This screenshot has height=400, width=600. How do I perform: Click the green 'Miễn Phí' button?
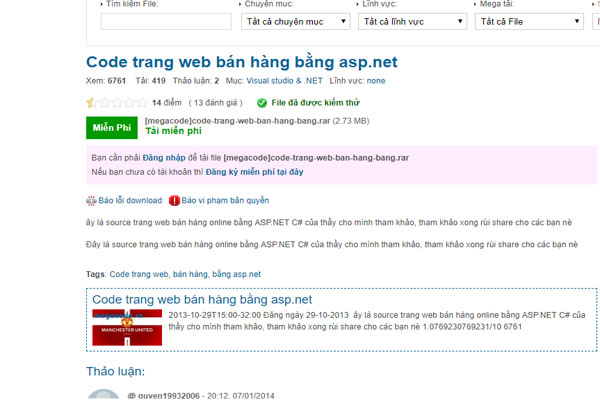pos(112,127)
